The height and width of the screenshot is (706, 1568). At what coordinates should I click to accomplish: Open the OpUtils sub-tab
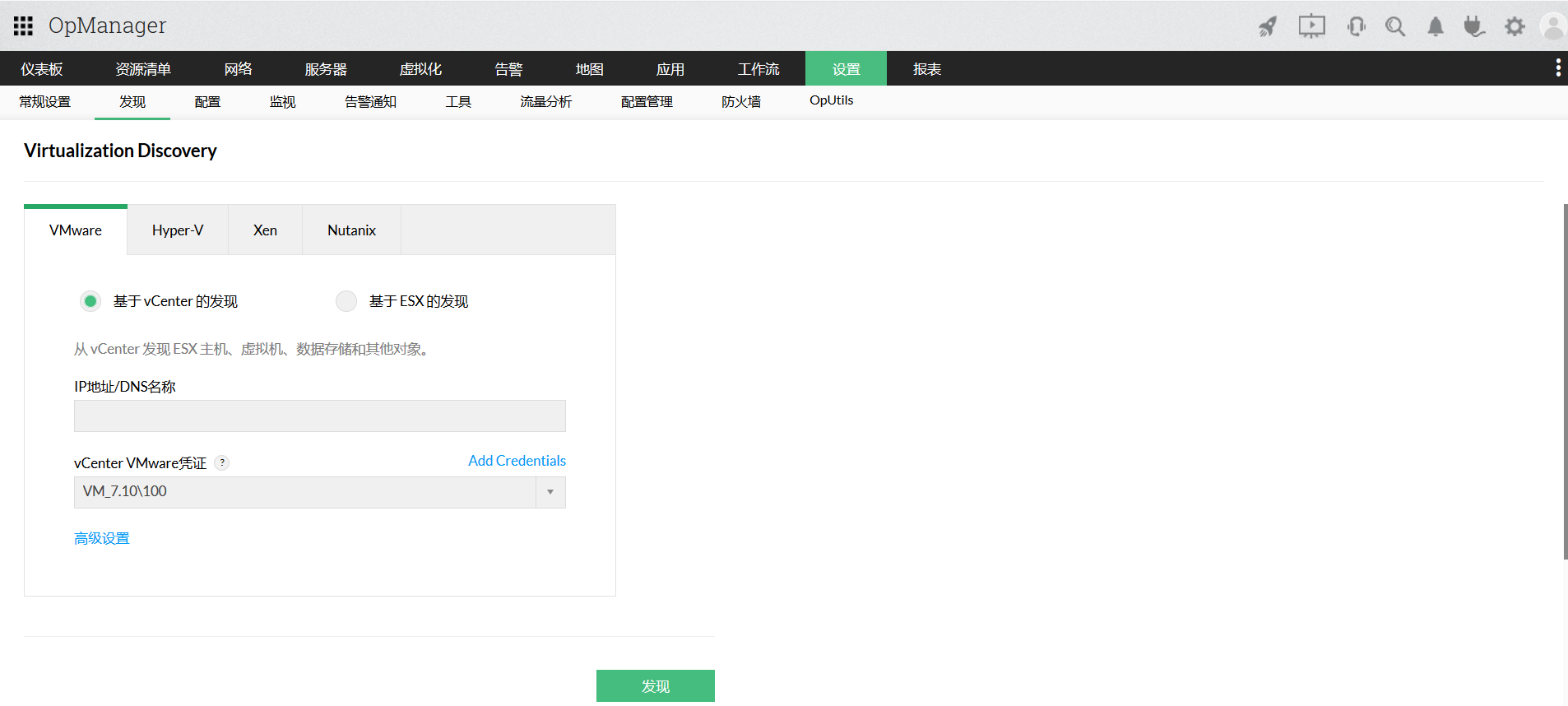(831, 100)
